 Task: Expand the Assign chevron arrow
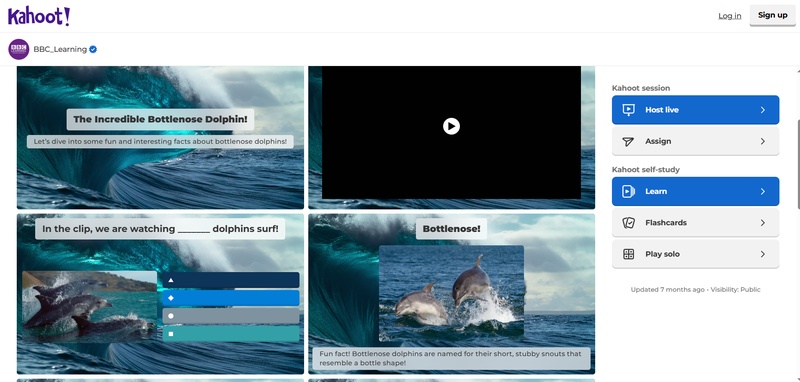[763, 141]
